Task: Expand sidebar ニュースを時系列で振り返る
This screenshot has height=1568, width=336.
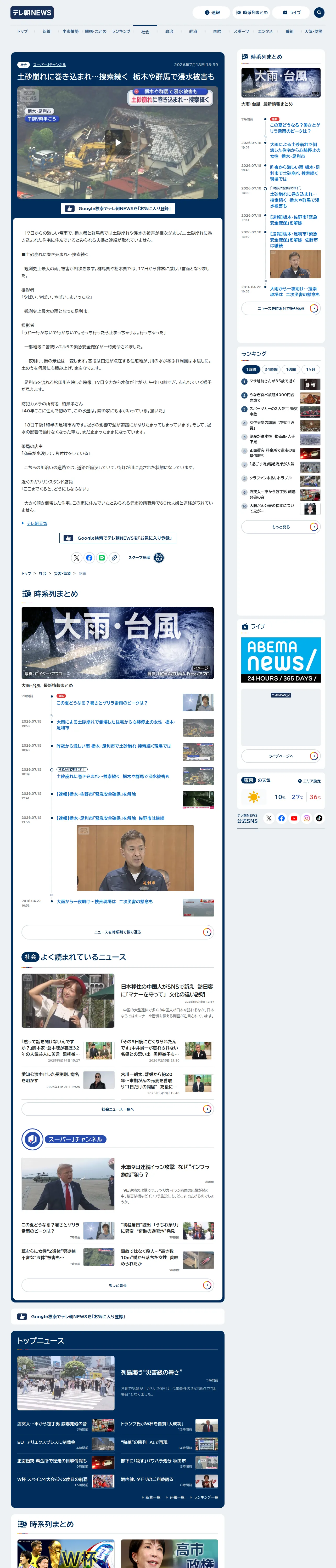Action: tap(281, 308)
